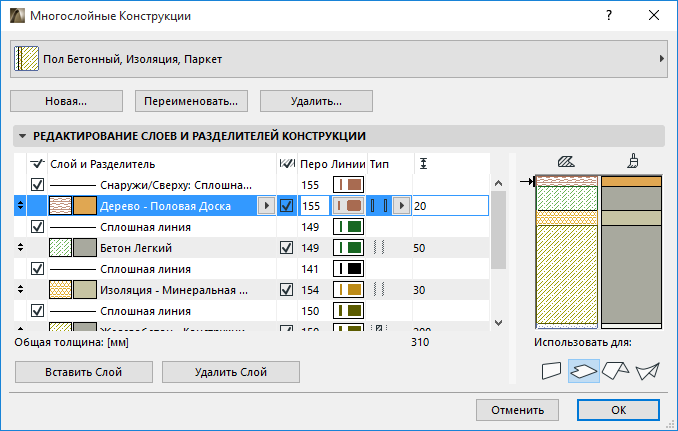
Task: Select black pen swatch for pen 141 line
Action: coord(349,269)
